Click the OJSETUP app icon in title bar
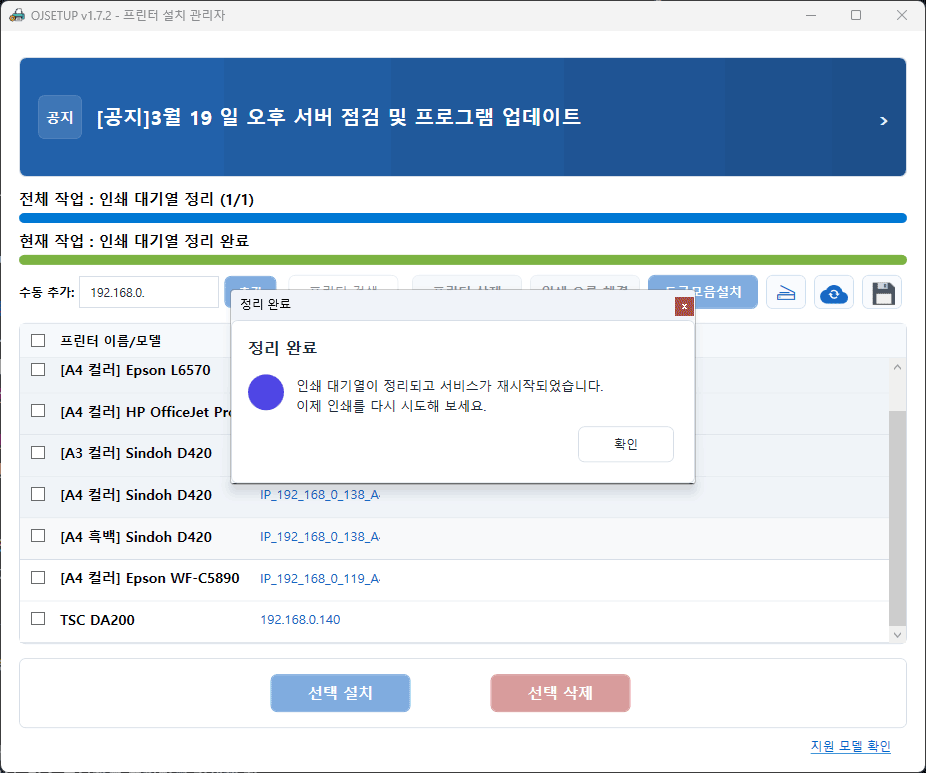This screenshot has width=926, height=773. coord(16,15)
